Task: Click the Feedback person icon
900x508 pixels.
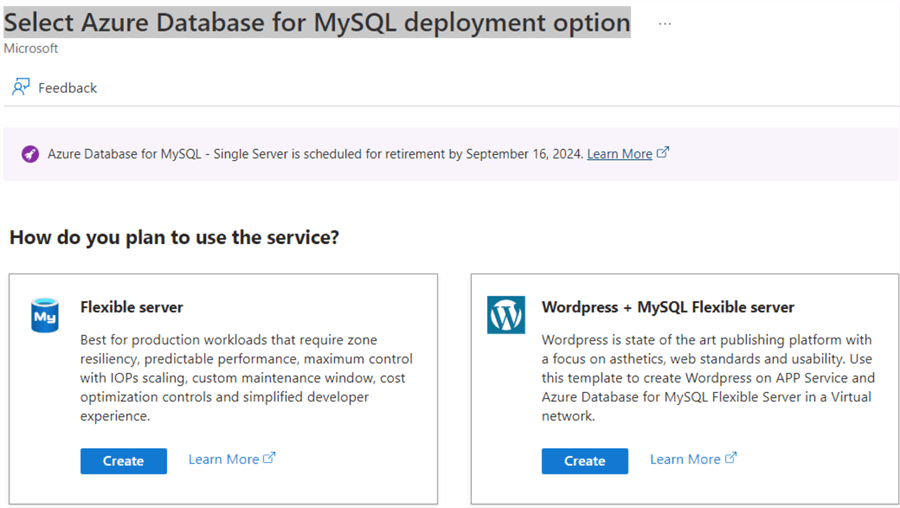Action: 20,87
